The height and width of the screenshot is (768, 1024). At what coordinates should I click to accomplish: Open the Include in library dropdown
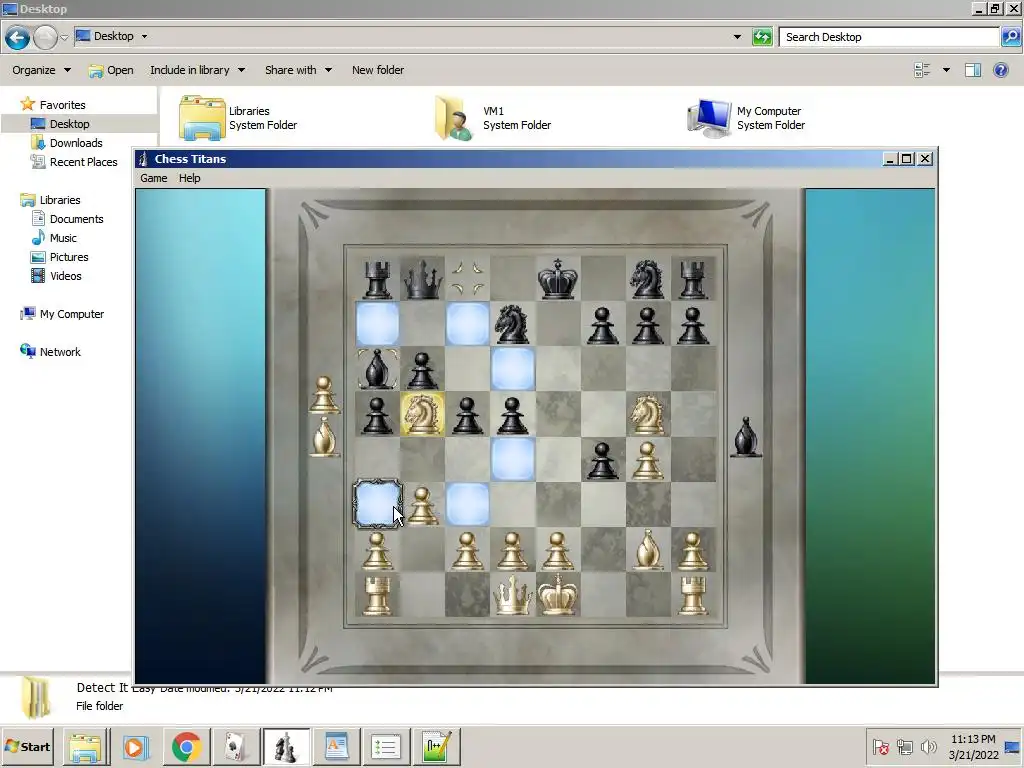tap(198, 70)
